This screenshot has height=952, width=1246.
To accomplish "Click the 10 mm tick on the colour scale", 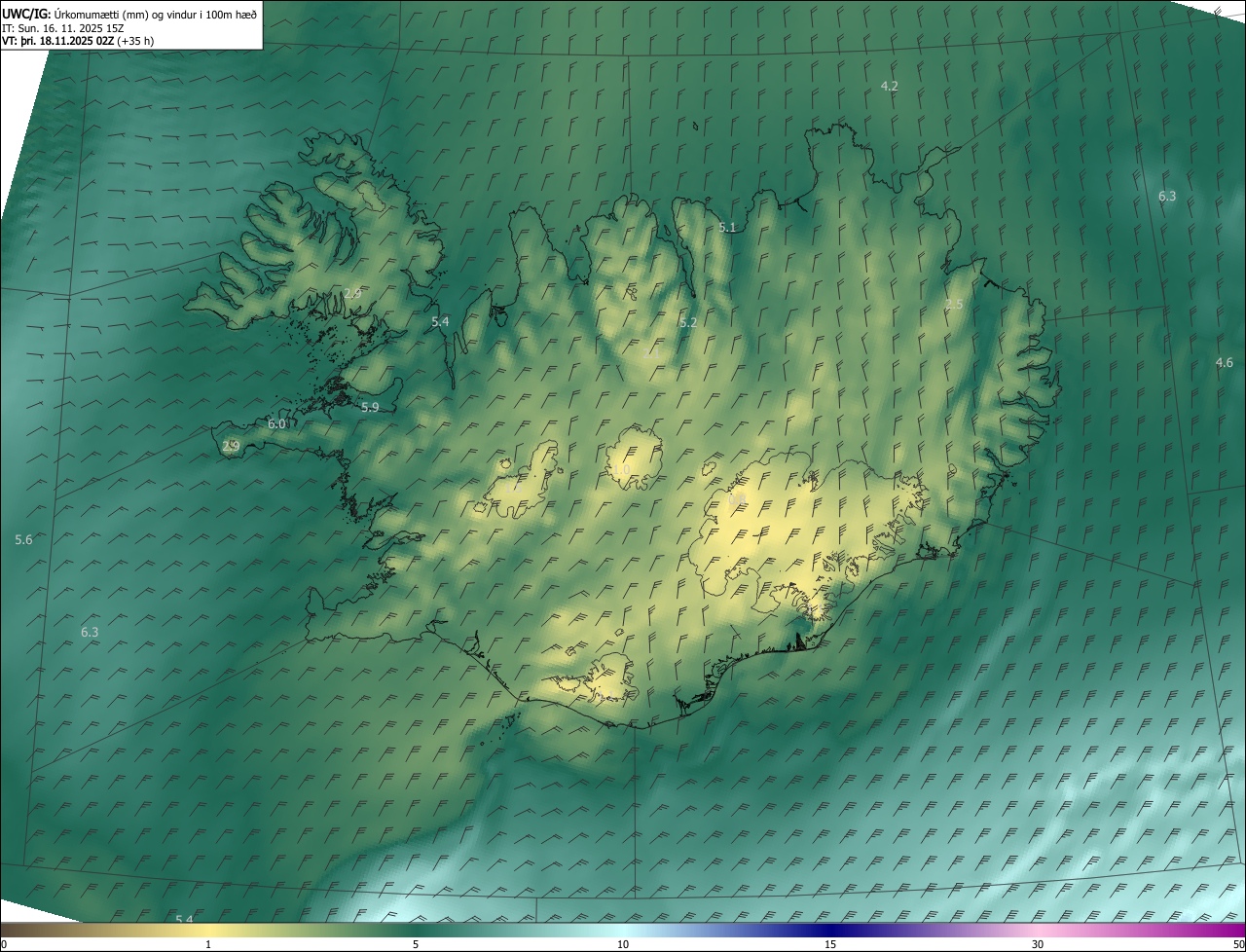I will click(x=623, y=944).
